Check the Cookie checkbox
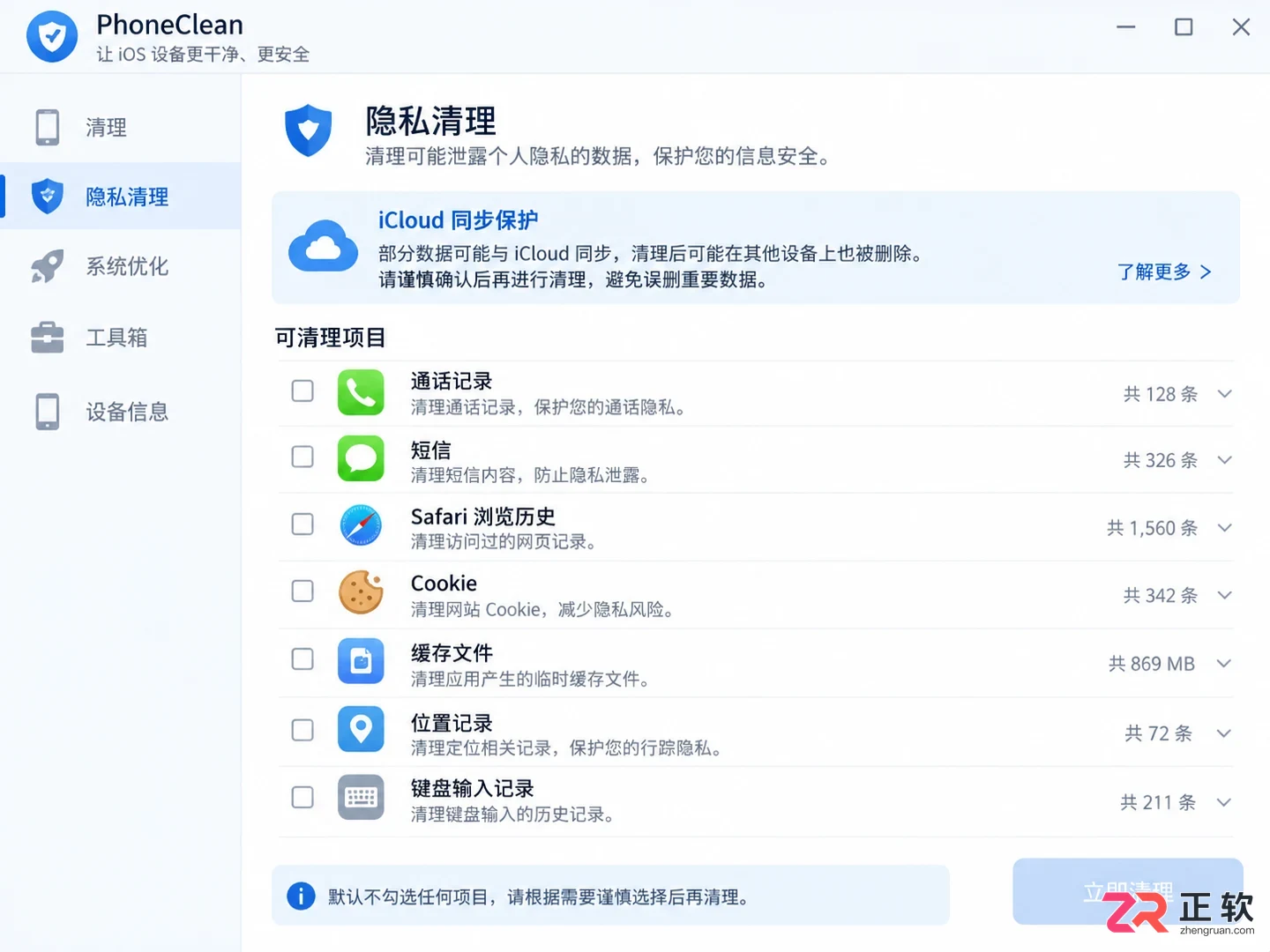 (x=303, y=591)
